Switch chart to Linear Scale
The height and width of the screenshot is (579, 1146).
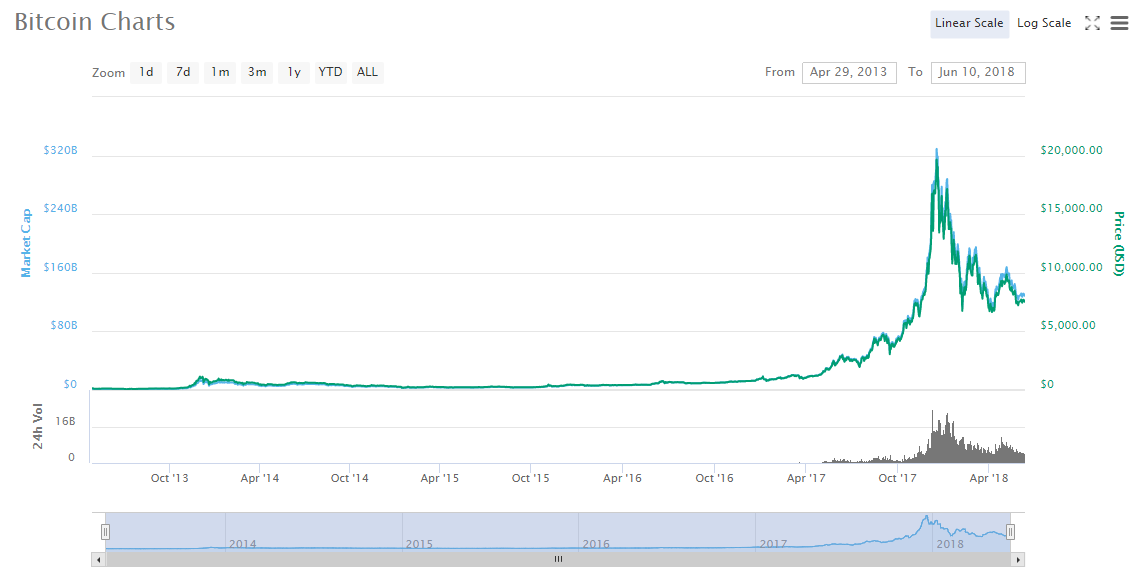[968, 23]
